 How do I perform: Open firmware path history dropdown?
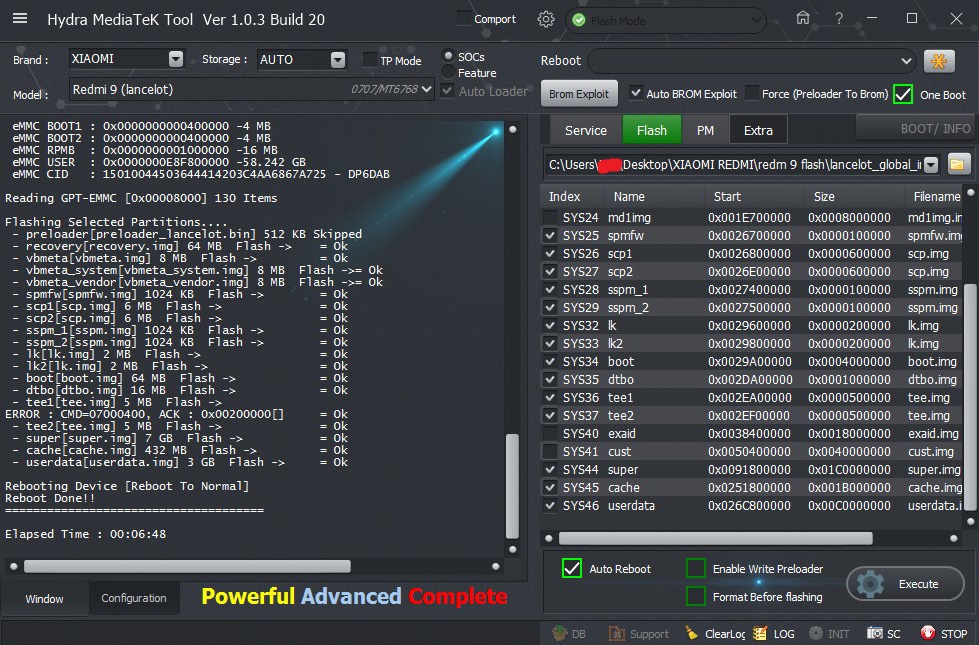931,165
